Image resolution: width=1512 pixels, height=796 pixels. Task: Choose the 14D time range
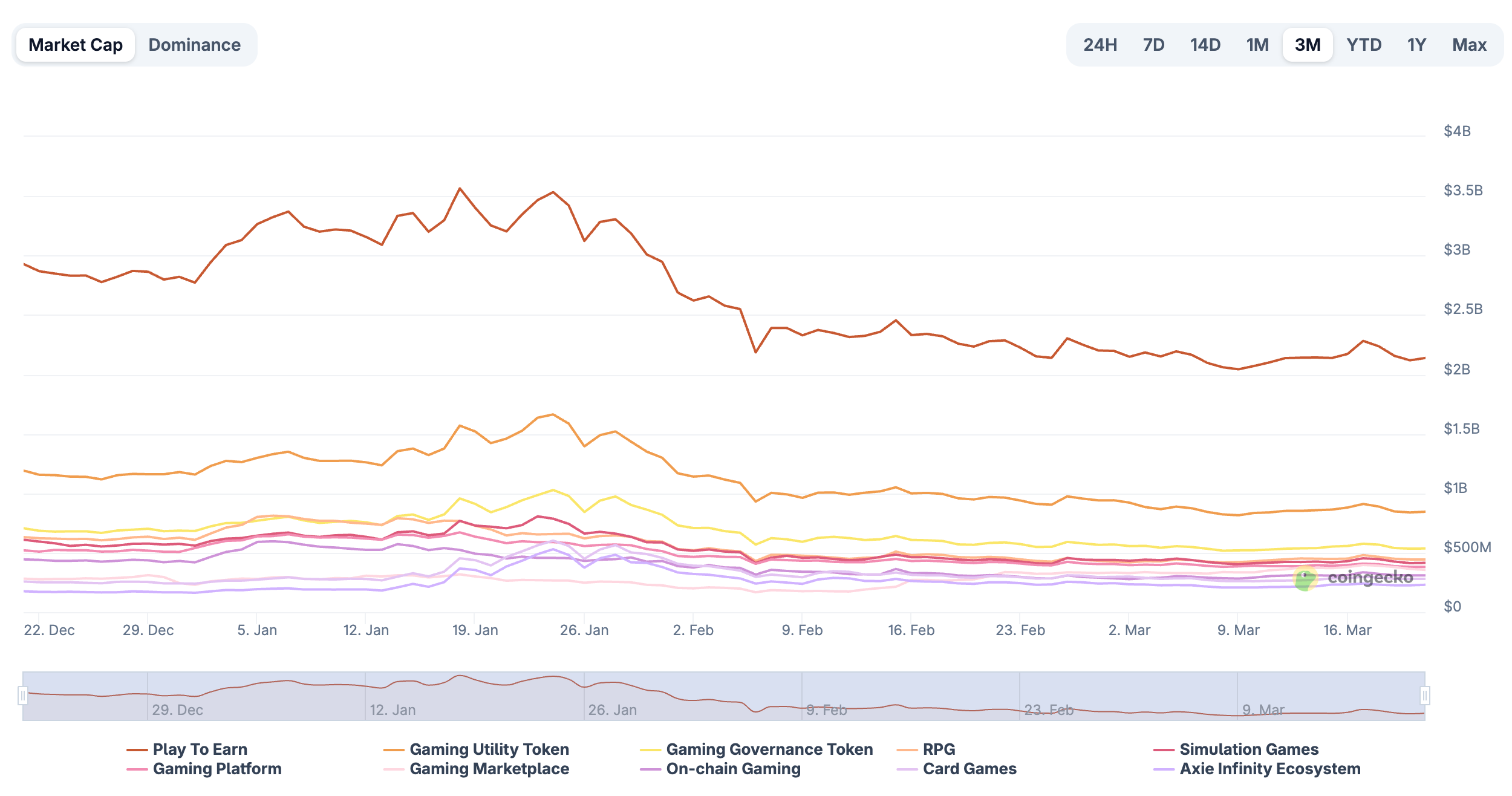[1205, 45]
